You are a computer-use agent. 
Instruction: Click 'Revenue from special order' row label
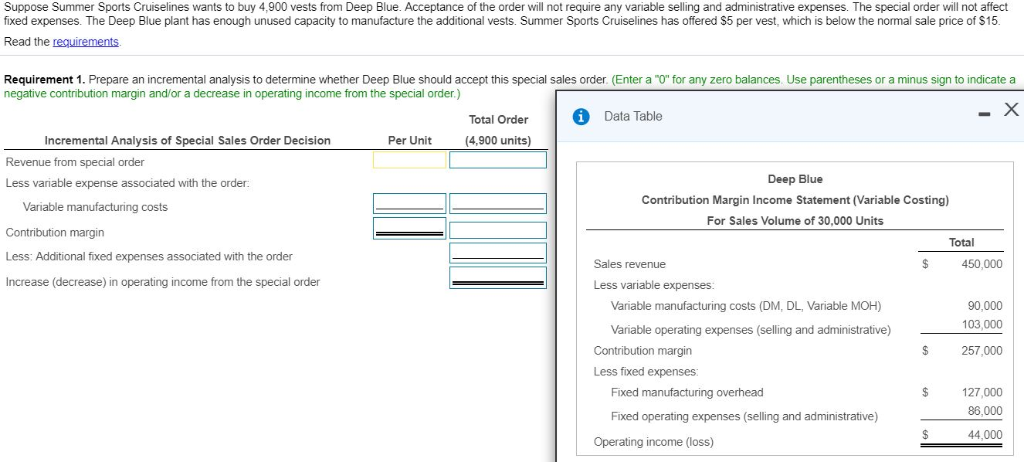click(74, 162)
